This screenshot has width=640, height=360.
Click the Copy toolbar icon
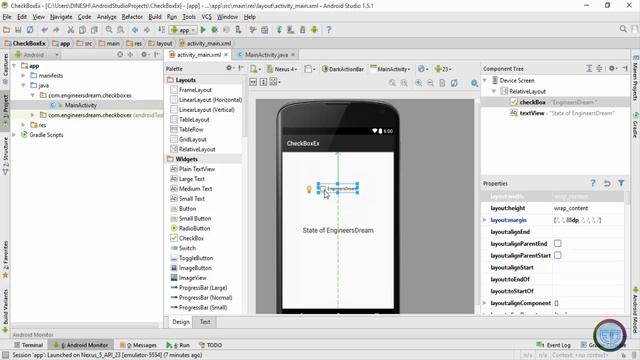pyautogui.click(x=82, y=30)
